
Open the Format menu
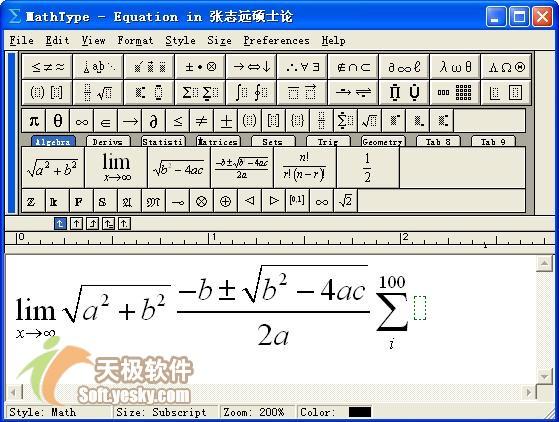click(x=135, y=41)
